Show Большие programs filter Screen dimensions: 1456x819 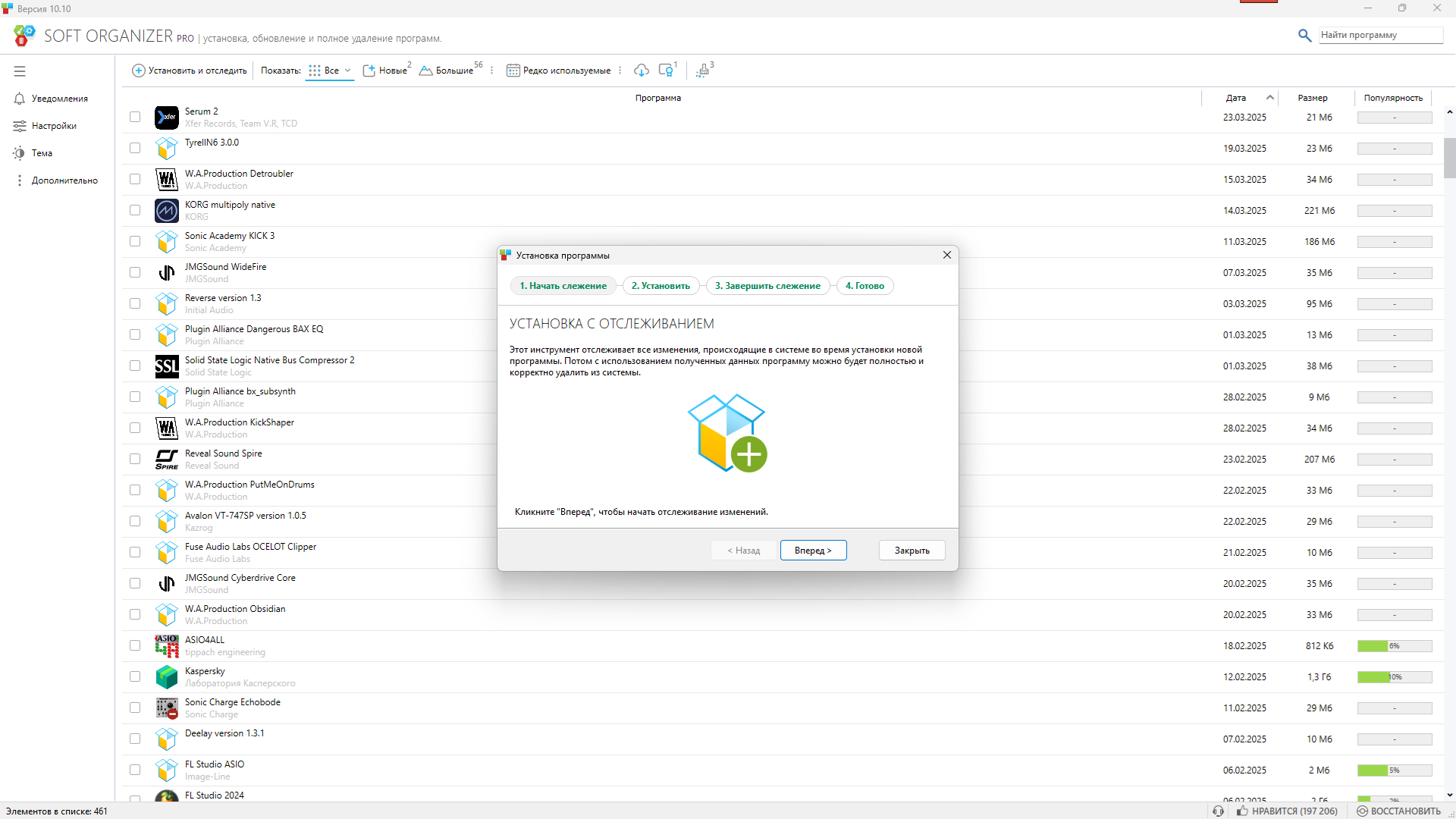tap(450, 71)
